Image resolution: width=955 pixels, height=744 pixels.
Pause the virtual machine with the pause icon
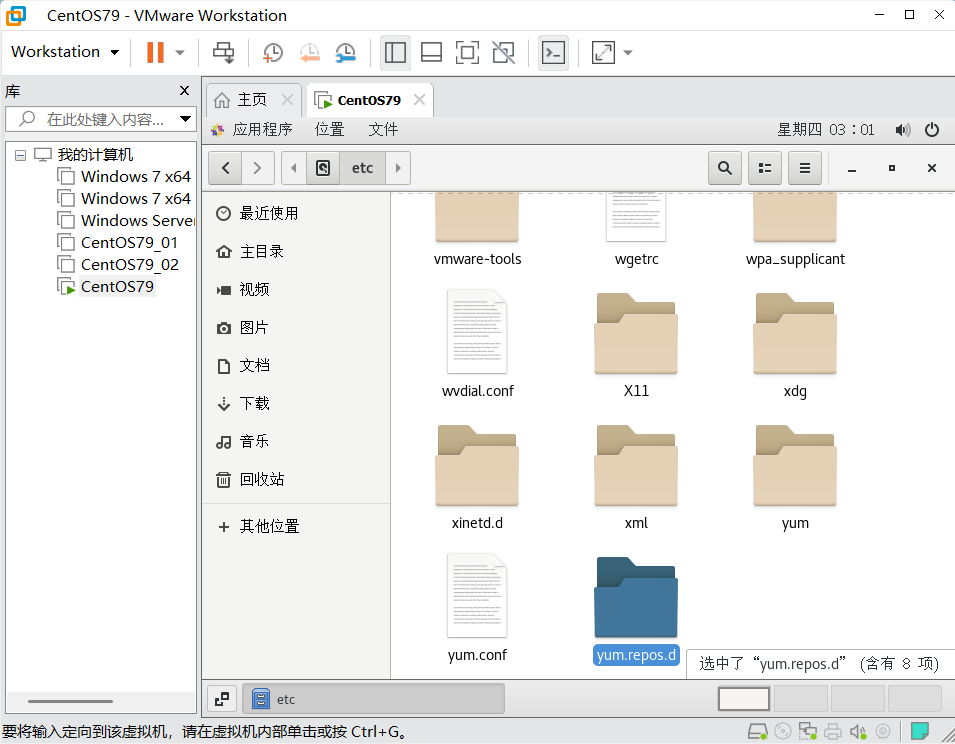click(155, 52)
